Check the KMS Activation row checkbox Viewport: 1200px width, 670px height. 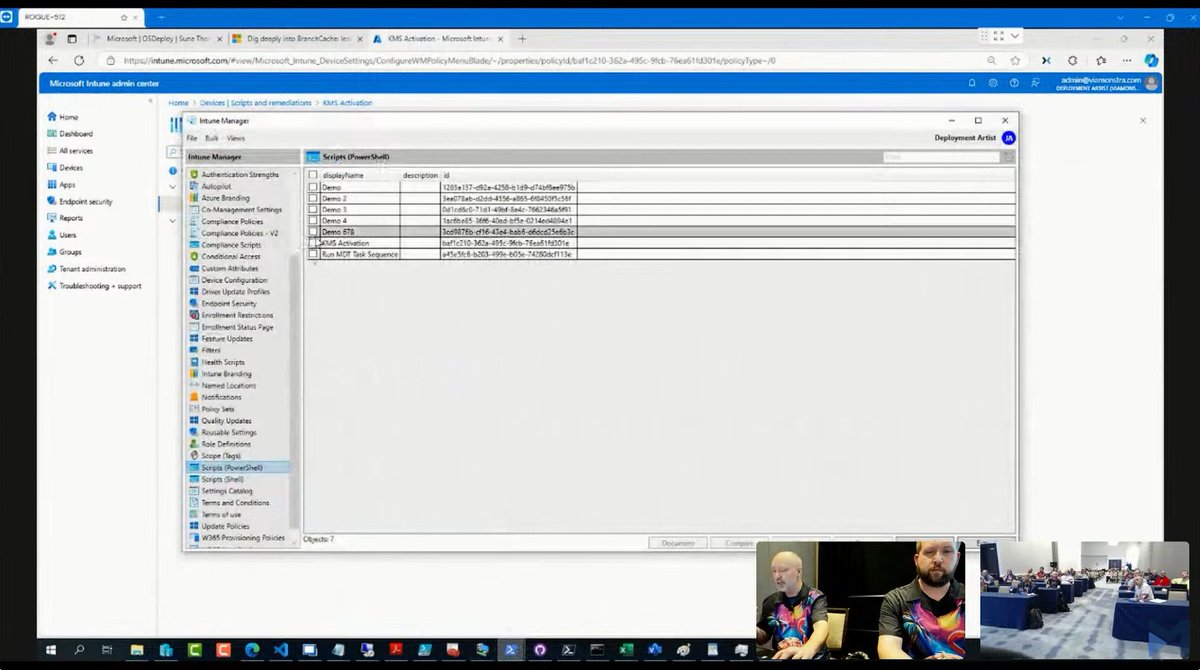(313, 242)
